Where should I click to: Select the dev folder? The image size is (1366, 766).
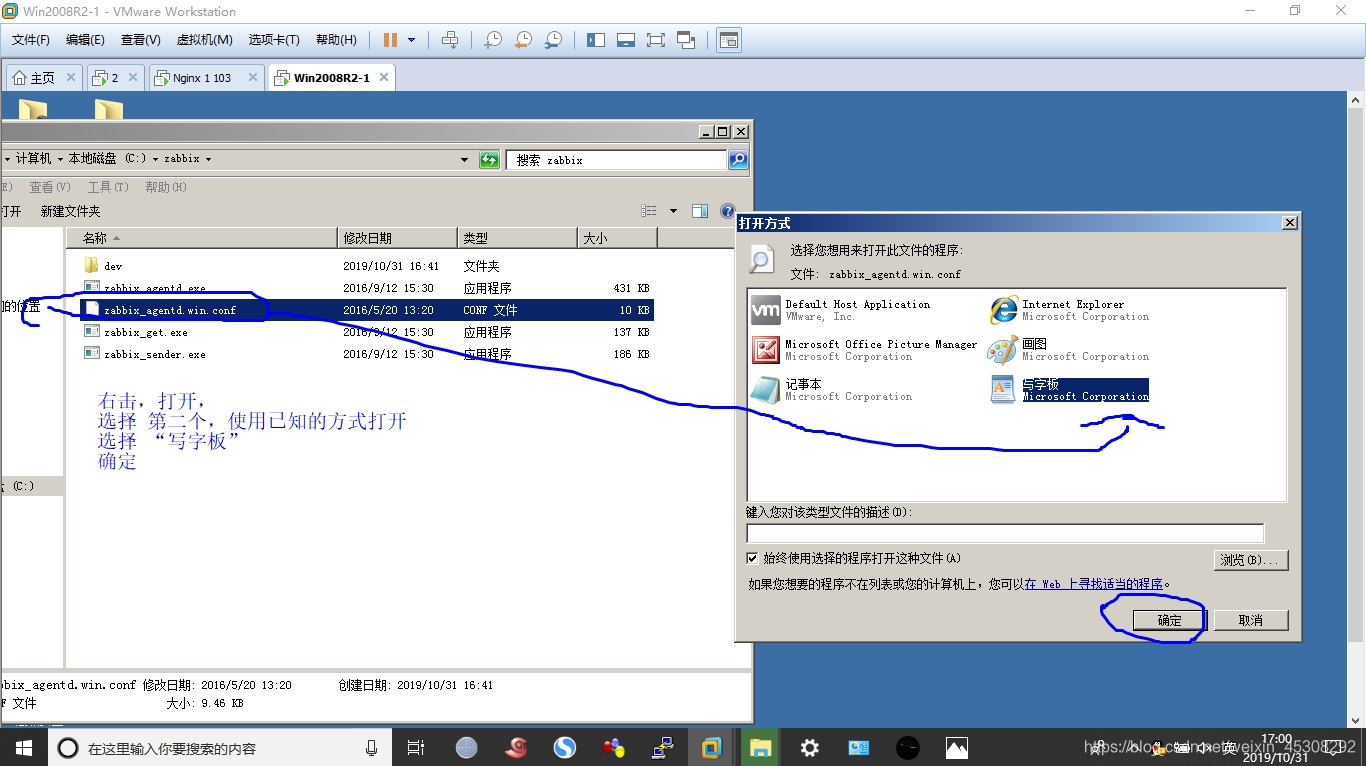[367, 266]
